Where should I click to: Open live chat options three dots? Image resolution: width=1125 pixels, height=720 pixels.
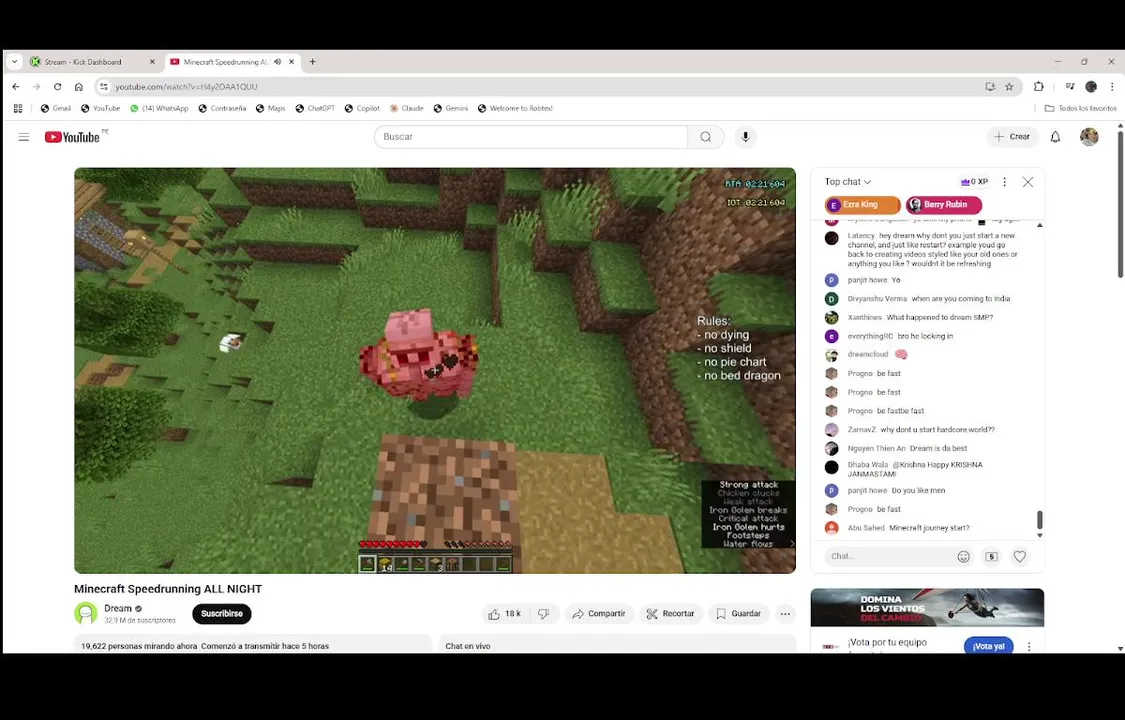[1004, 182]
